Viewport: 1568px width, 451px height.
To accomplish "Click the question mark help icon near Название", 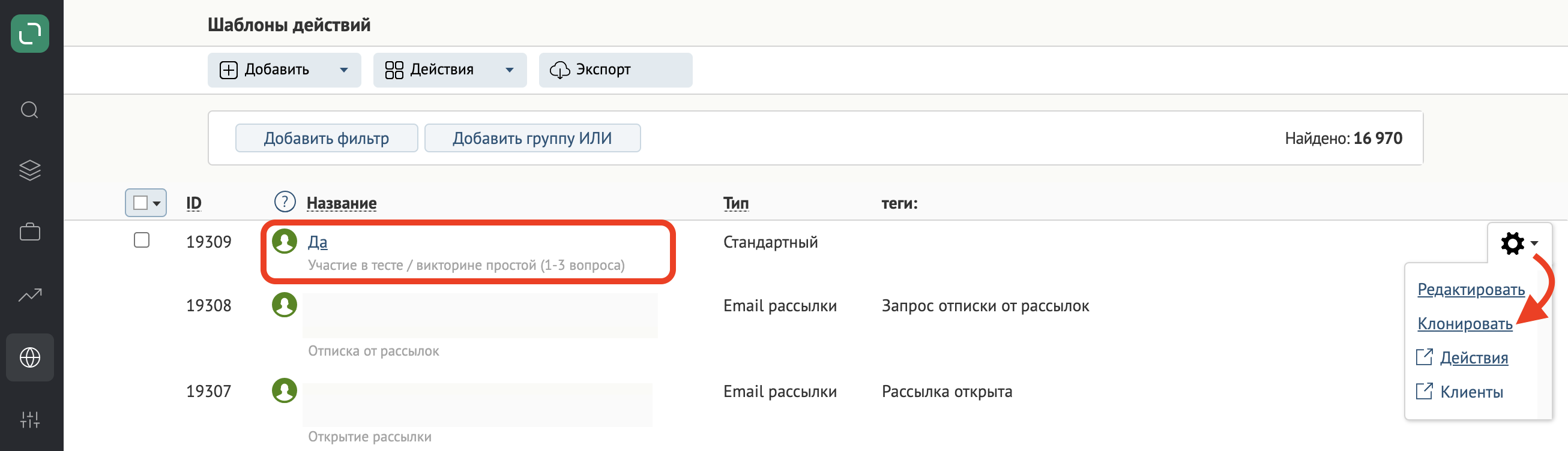I will coord(285,201).
